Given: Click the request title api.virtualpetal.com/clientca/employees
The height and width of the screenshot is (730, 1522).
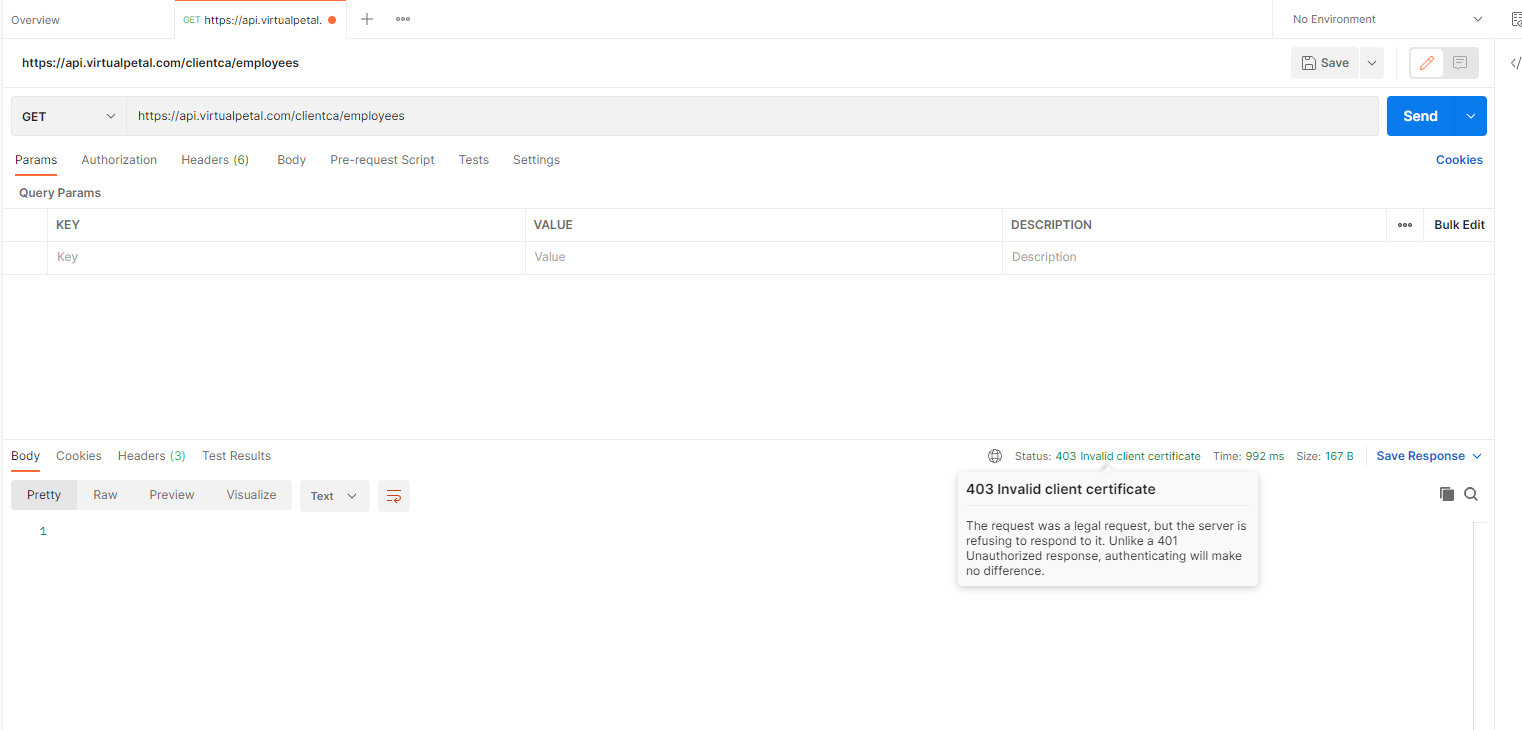Looking at the screenshot, I should pyautogui.click(x=160, y=63).
